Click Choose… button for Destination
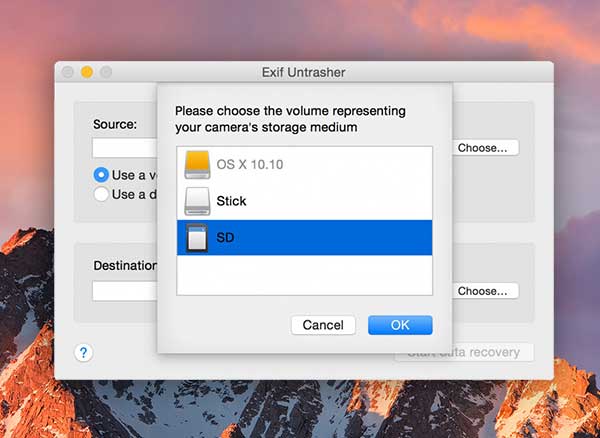Image resolution: width=600 pixels, height=438 pixels. coord(485,291)
